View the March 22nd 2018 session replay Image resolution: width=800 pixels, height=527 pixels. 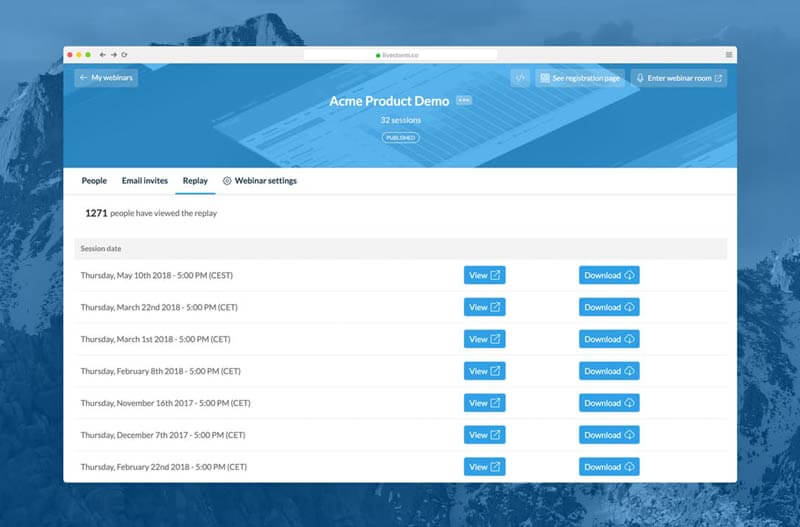pyautogui.click(x=484, y=307)
